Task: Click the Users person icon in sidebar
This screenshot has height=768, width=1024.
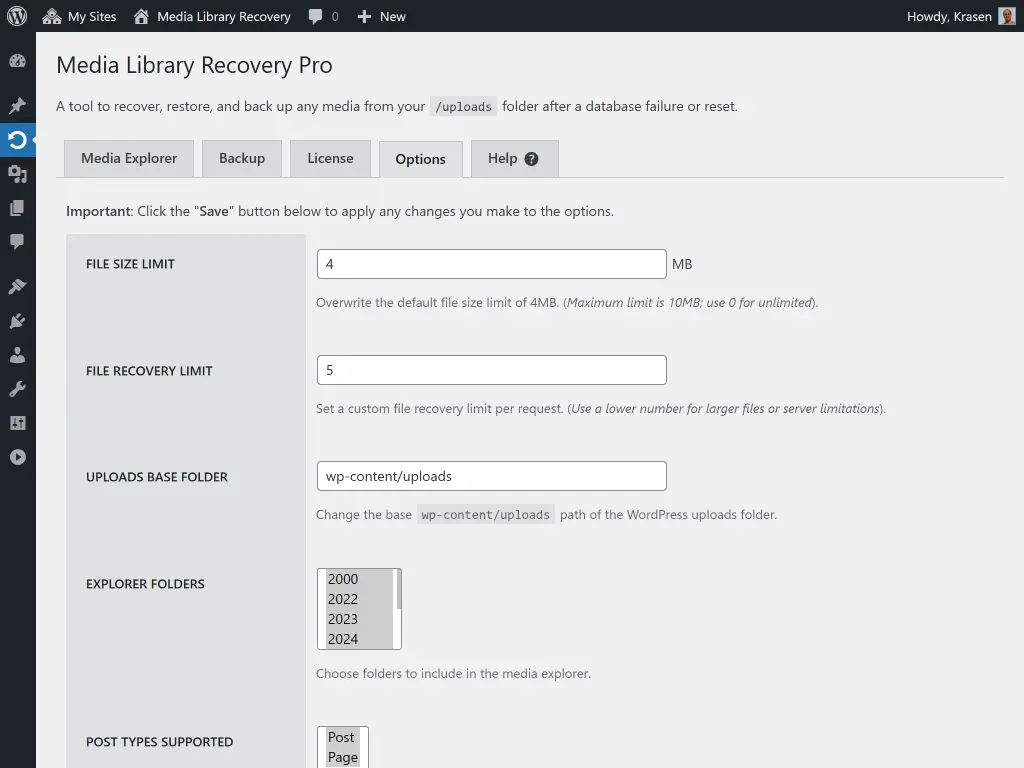Action: tap(17, 354)
